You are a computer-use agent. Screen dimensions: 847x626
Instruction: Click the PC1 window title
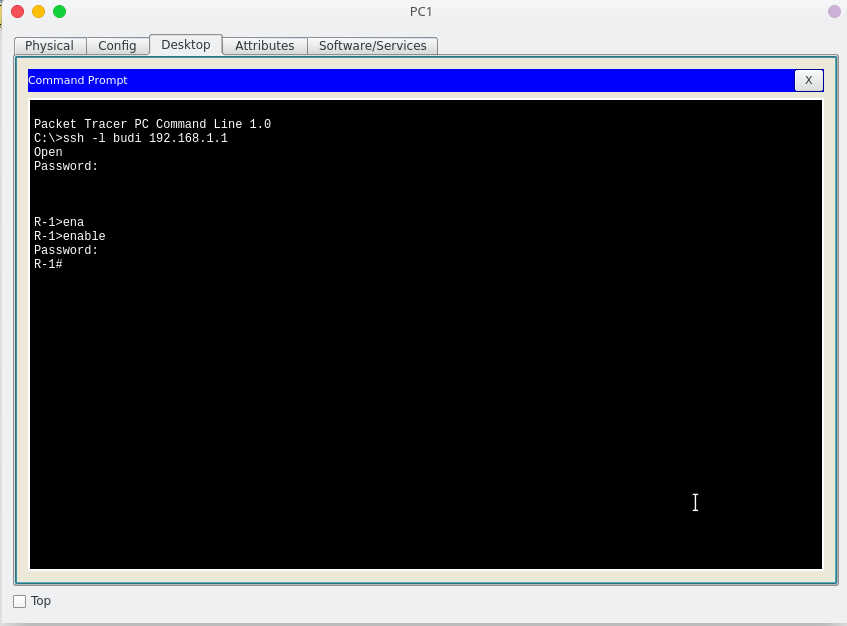pyautogui.click(x=421, y=12)
